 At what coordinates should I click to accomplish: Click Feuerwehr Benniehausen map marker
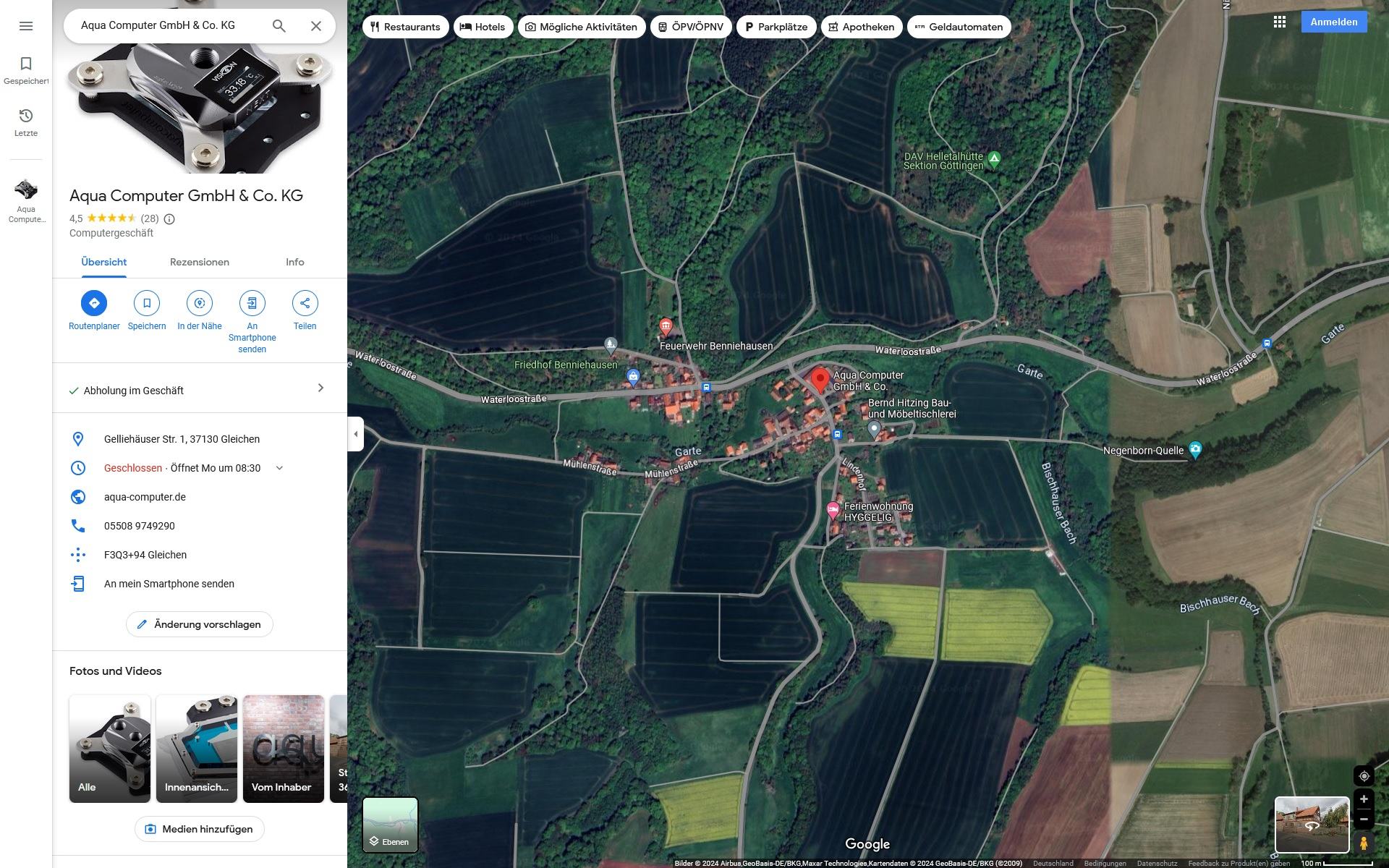pyautogui.click(x=666, y=327)
